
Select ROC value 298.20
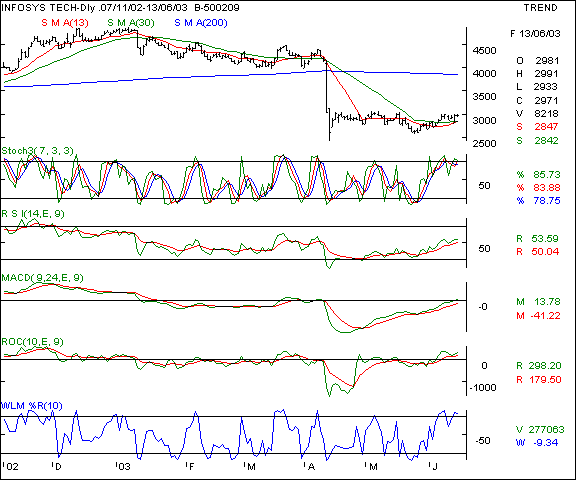tap(545, 366)
